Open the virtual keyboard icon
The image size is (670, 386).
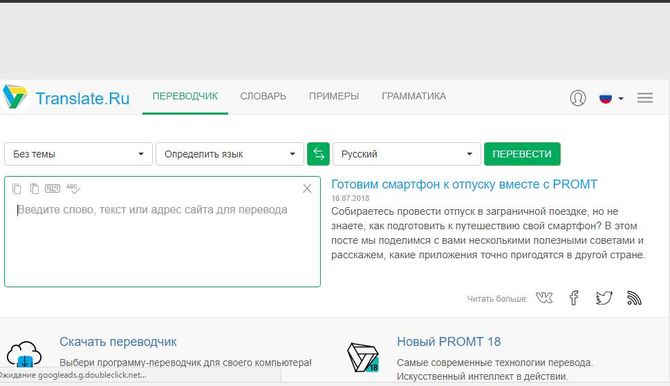point(53,189)
